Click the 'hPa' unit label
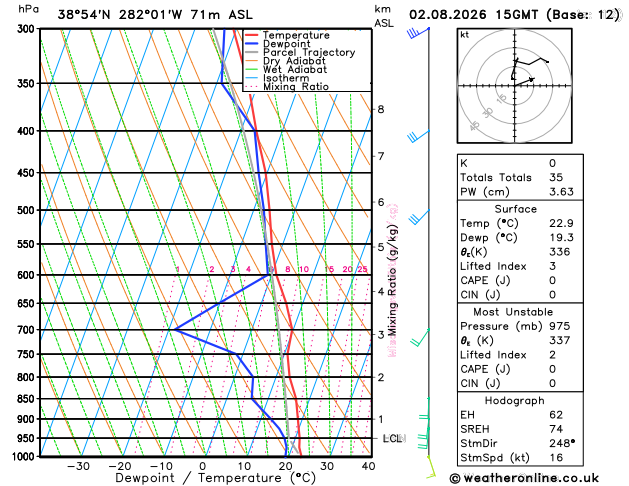 tap(28, 9)
